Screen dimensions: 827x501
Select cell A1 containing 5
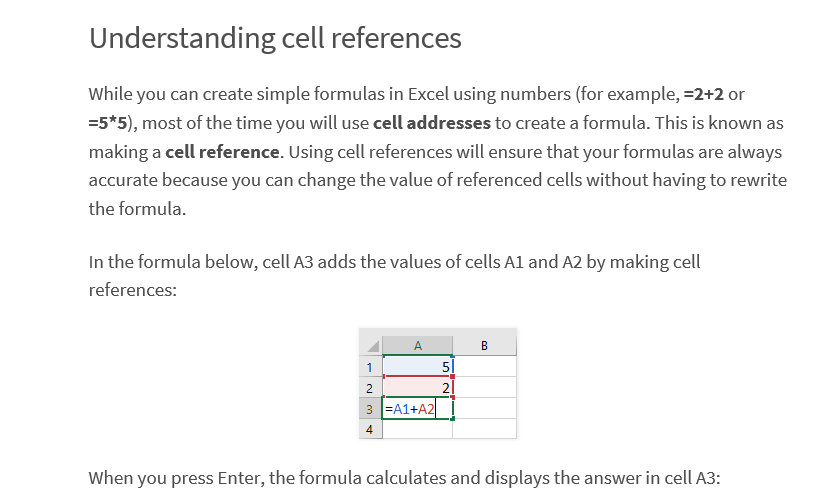pyautogui.click(x=417, y=367)
